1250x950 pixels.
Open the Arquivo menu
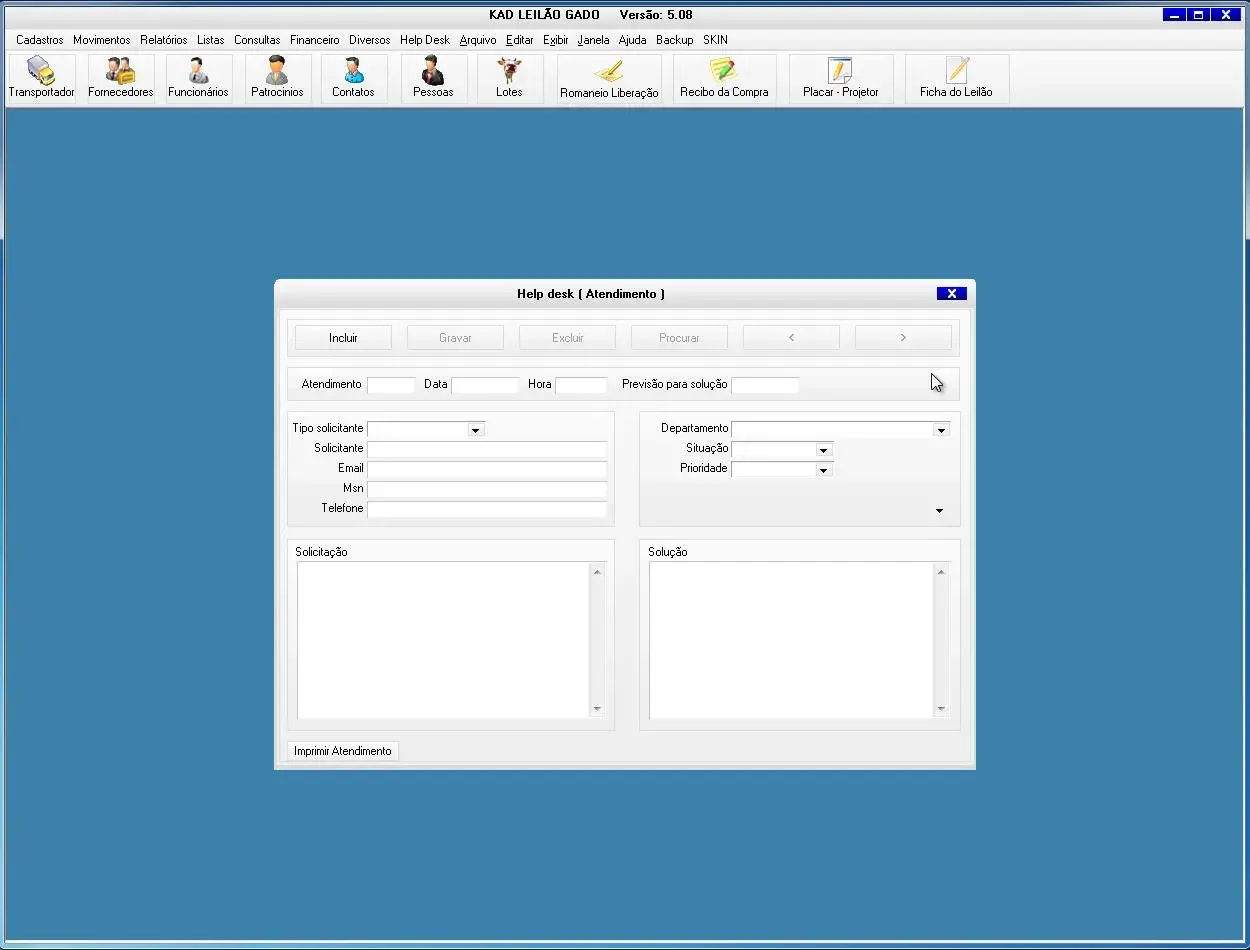478,40
